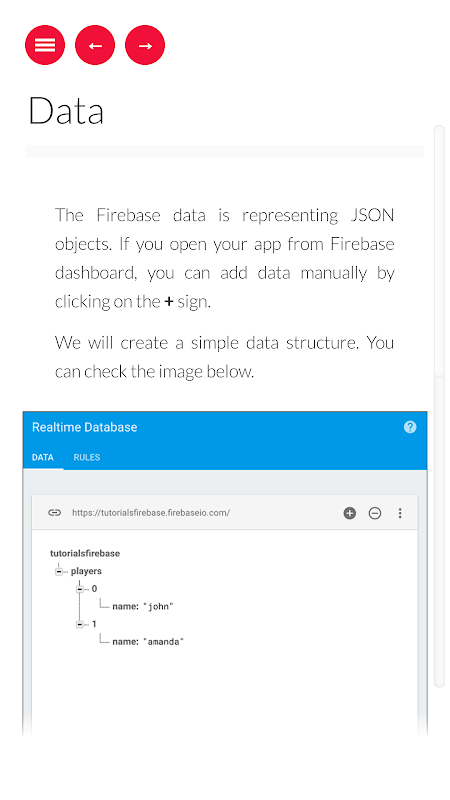Click the Data page heading
This screenshot has width=450, height=800.
66,110
